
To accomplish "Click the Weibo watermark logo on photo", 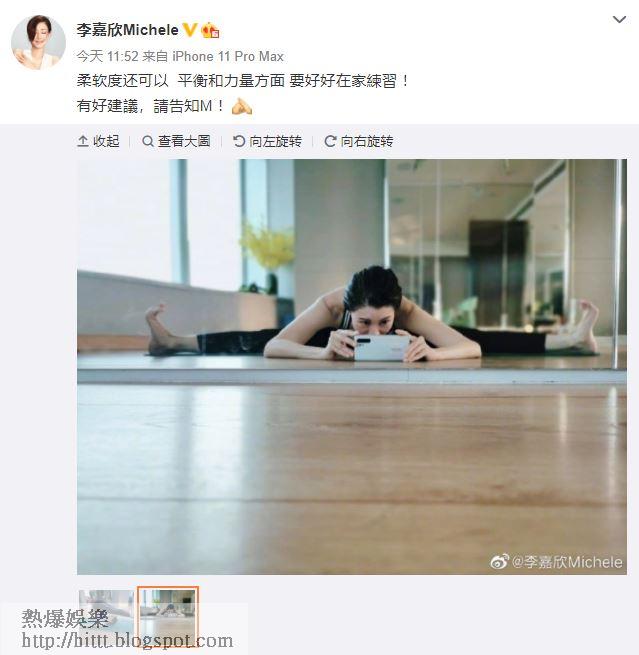I will (x=499, y=561).
